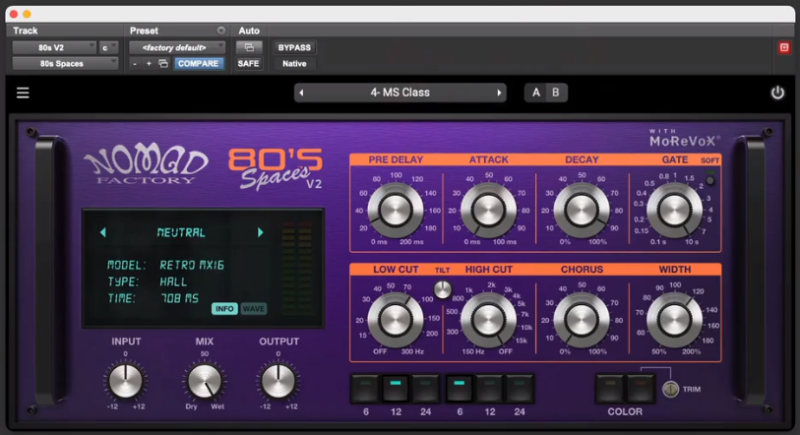Click the COMPARE button
Image resolution: width=800 pixels, height=435 pixels.
click(x=199, y=63)
